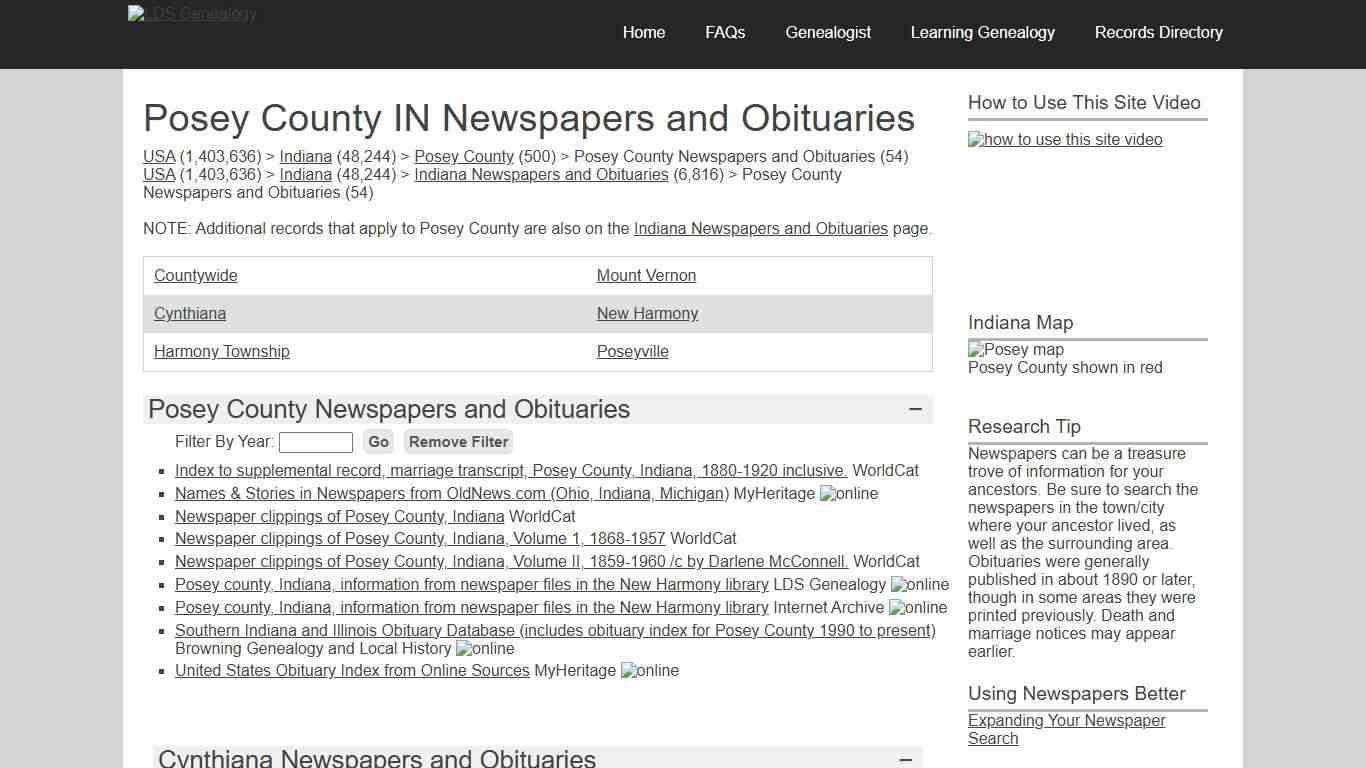This screenshot has height=768, width=1366.
Task: Click the online icon next to Internet Archive entry
Action: pyautogui.click(x=916, y=607)
